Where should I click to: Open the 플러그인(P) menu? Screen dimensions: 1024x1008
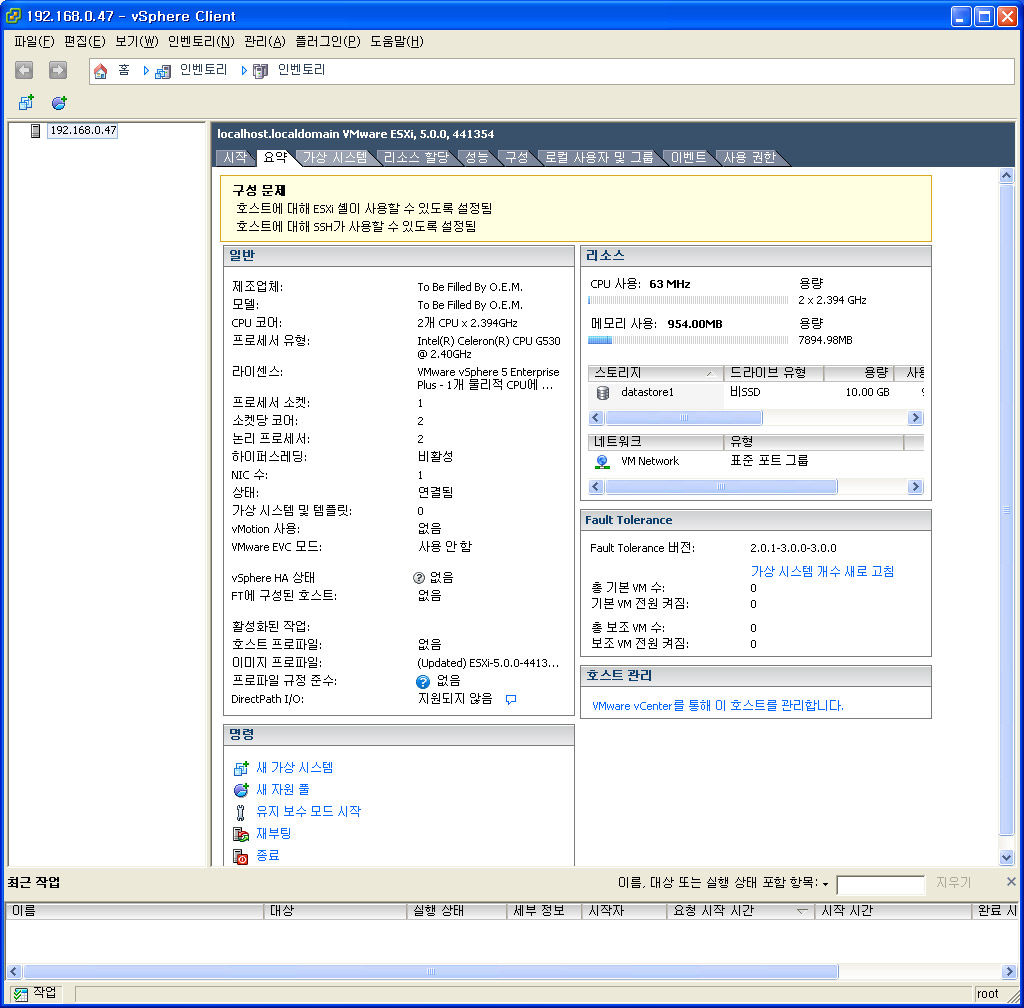coord(328,42)
